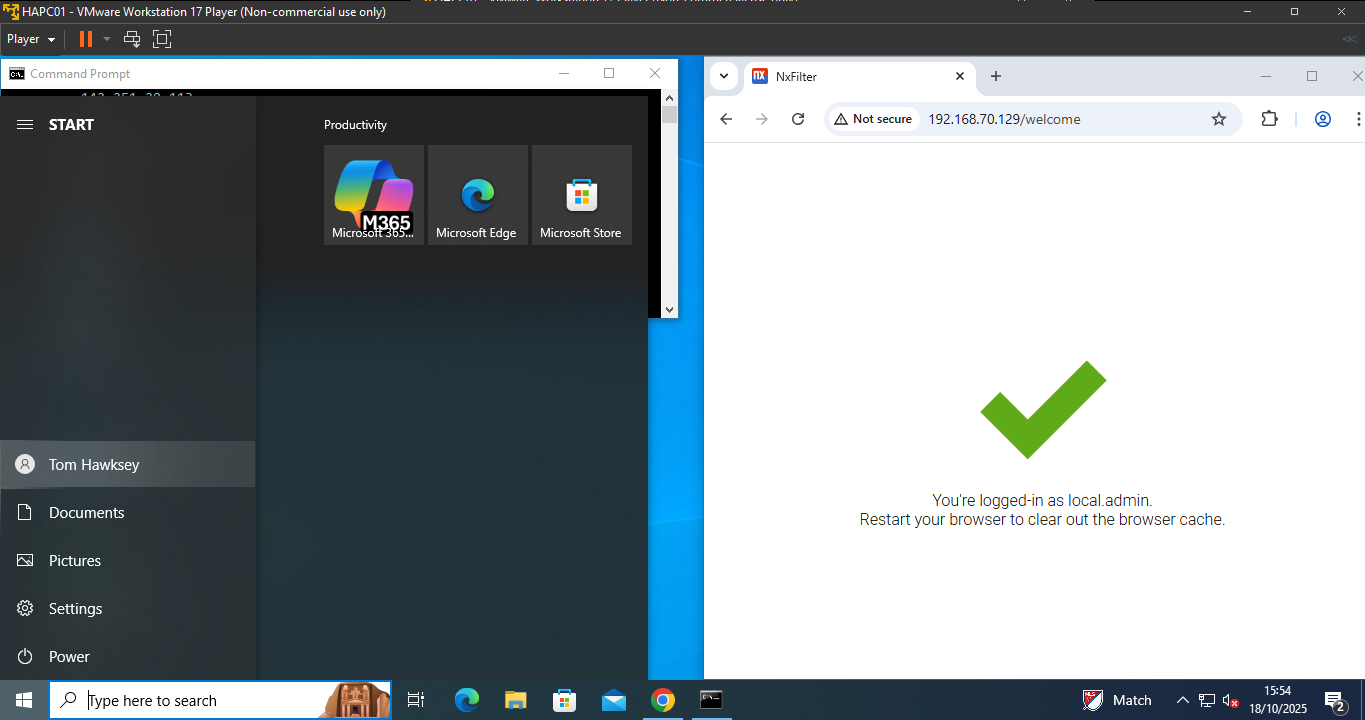
Task: Open Documents from Start menu
Action: pos(87,512)
